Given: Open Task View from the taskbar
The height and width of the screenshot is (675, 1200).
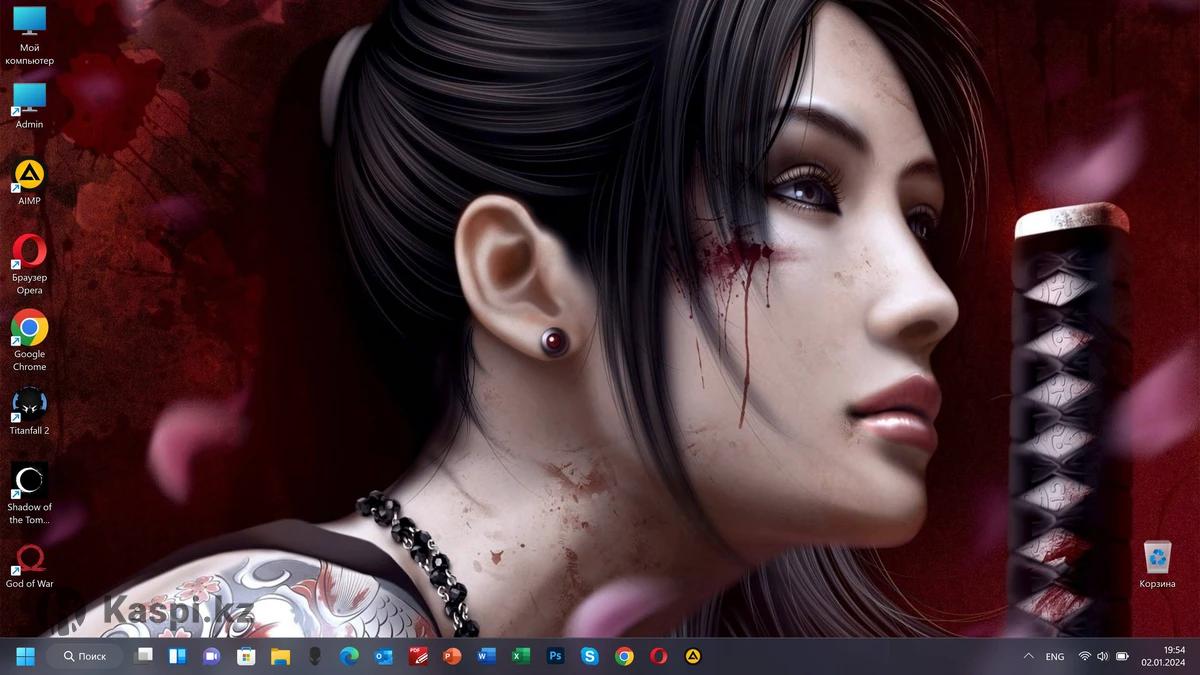Looking at the screenshot, I should point(145,656).
